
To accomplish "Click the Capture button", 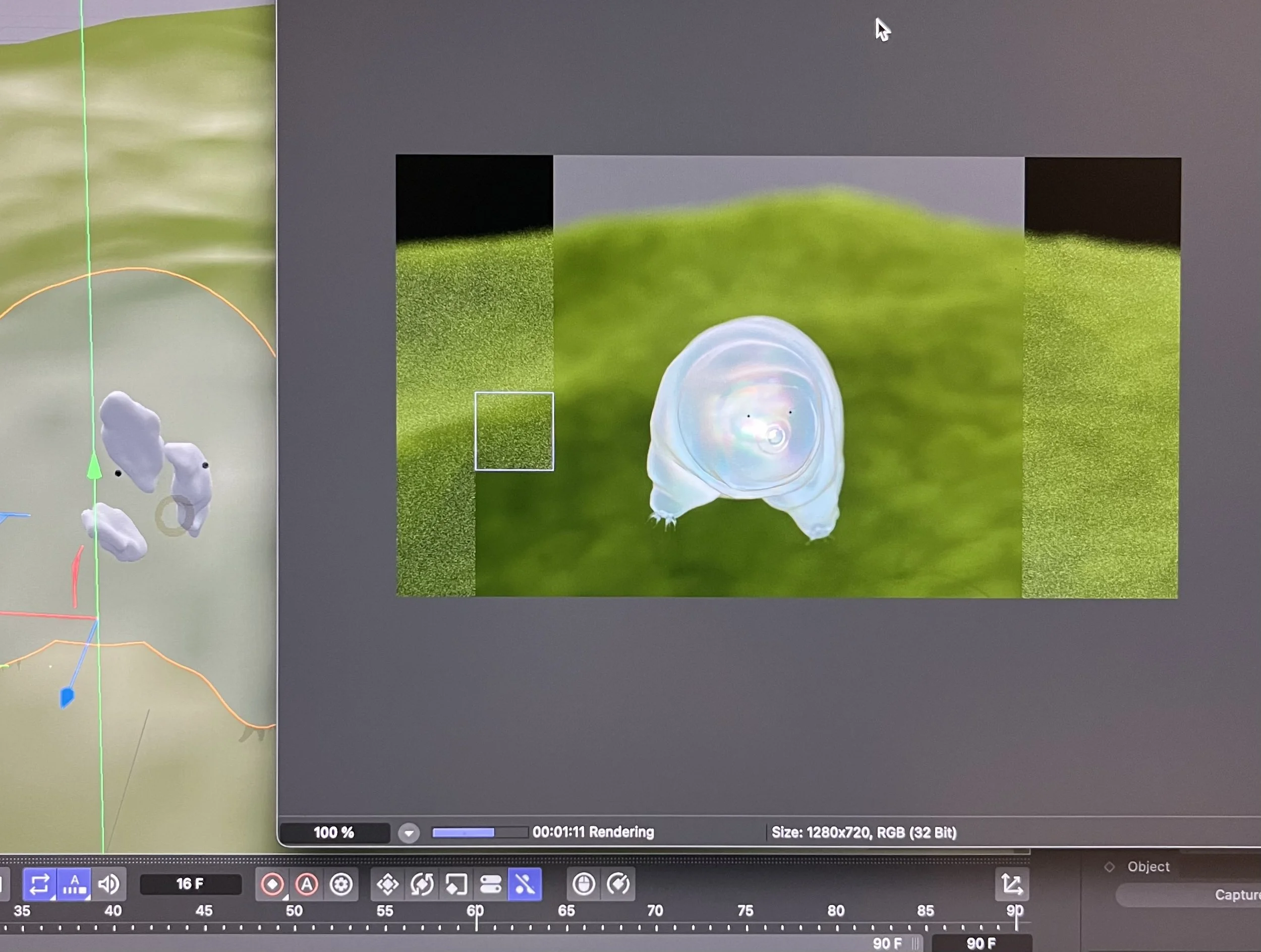I will point(1188,895).
